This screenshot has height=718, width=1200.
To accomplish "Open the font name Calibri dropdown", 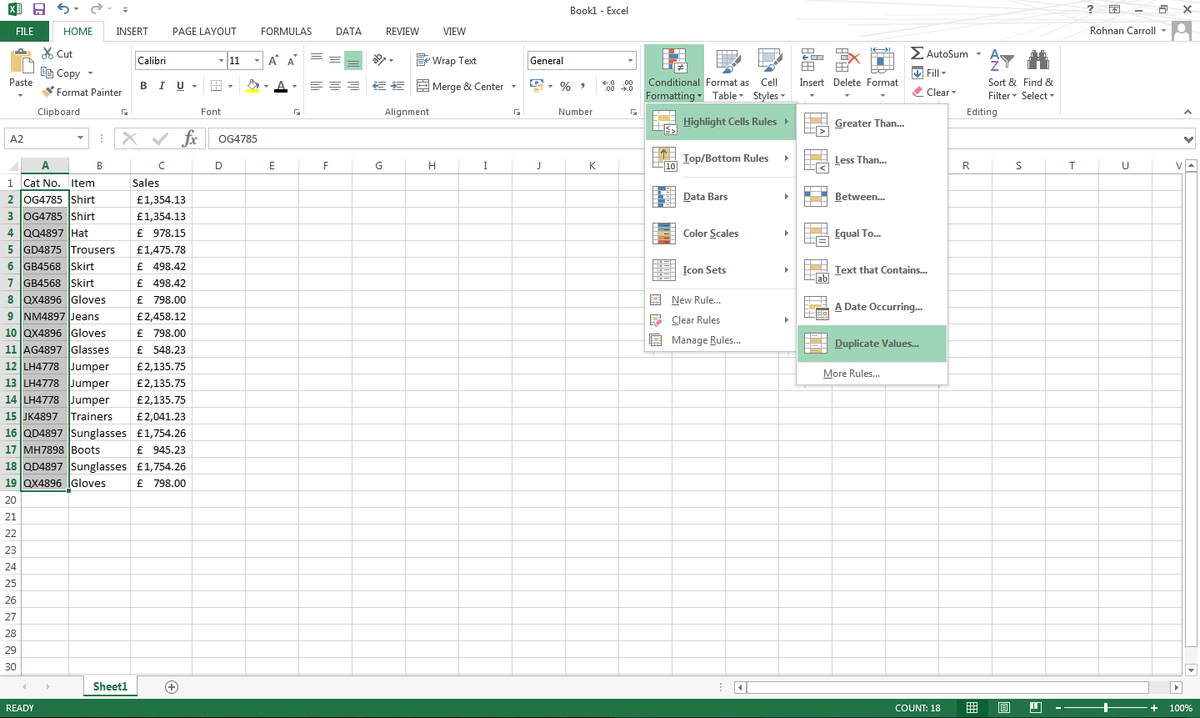I will (x=220, y=61).
